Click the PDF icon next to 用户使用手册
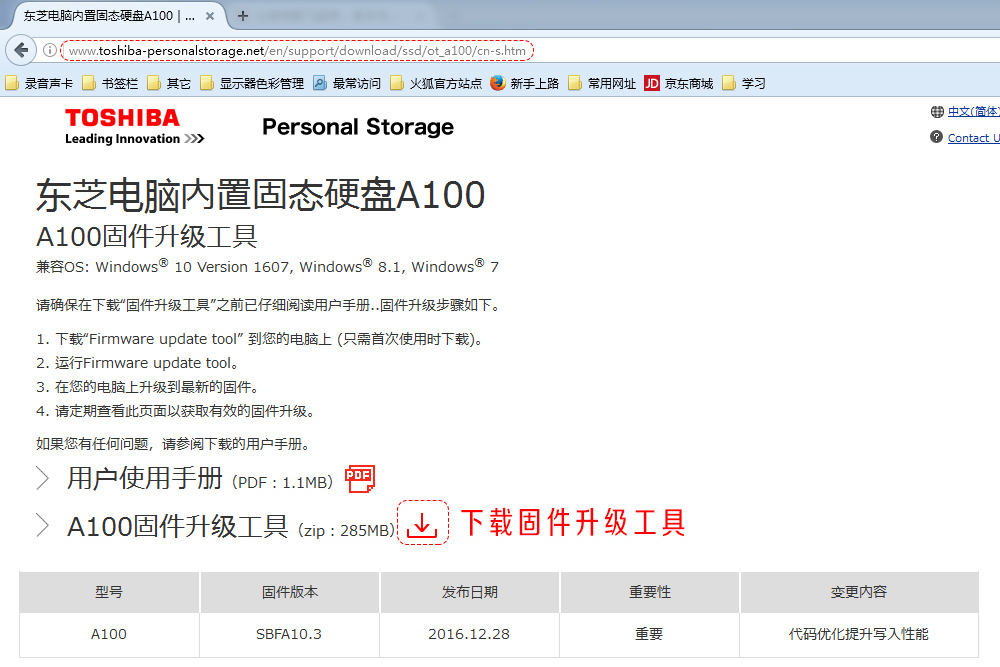This screenshot has height=667, width=1000. pyautogui.click(x=359, y=479)
